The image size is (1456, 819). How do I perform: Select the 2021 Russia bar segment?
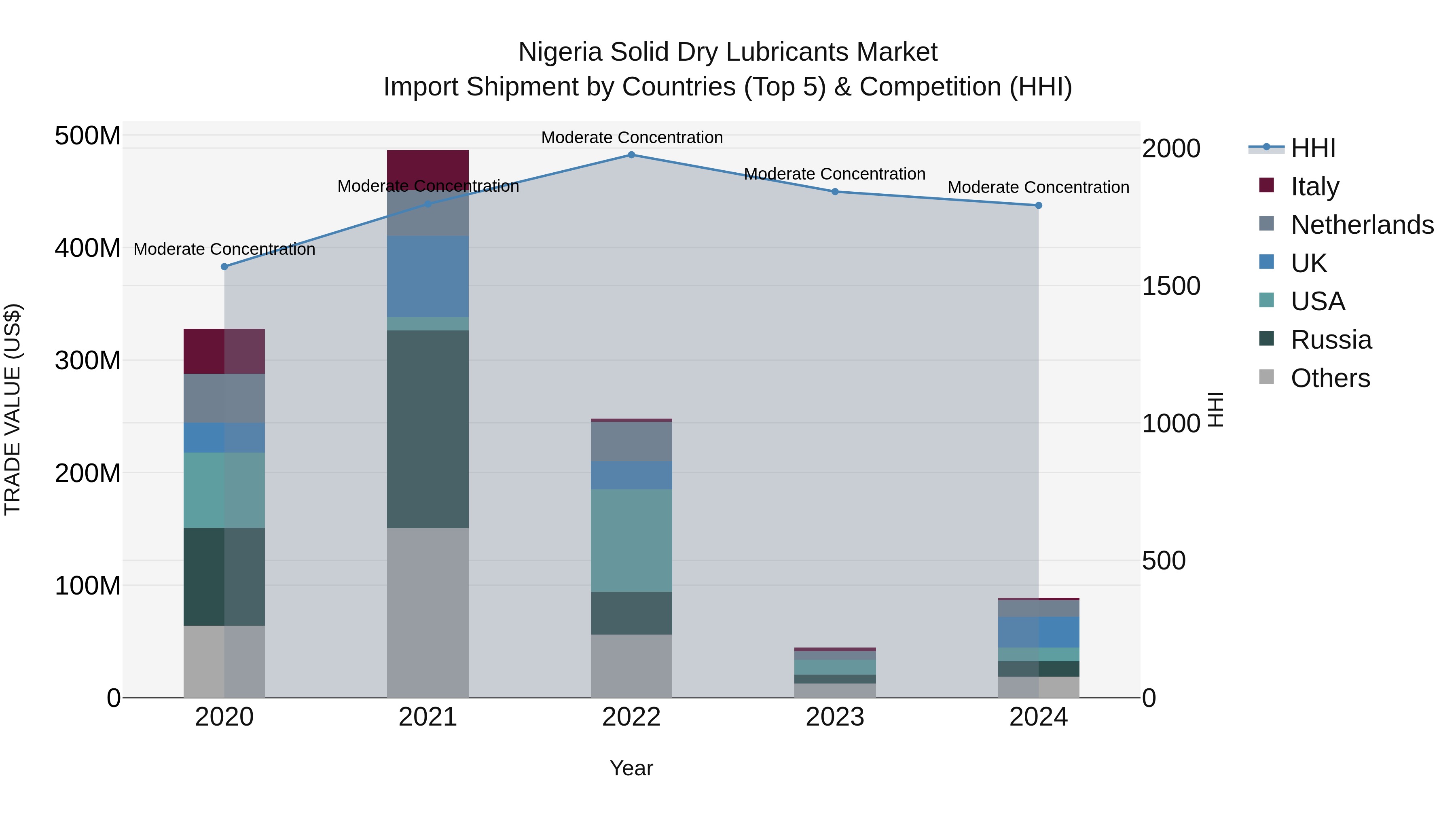pos(428,430)
